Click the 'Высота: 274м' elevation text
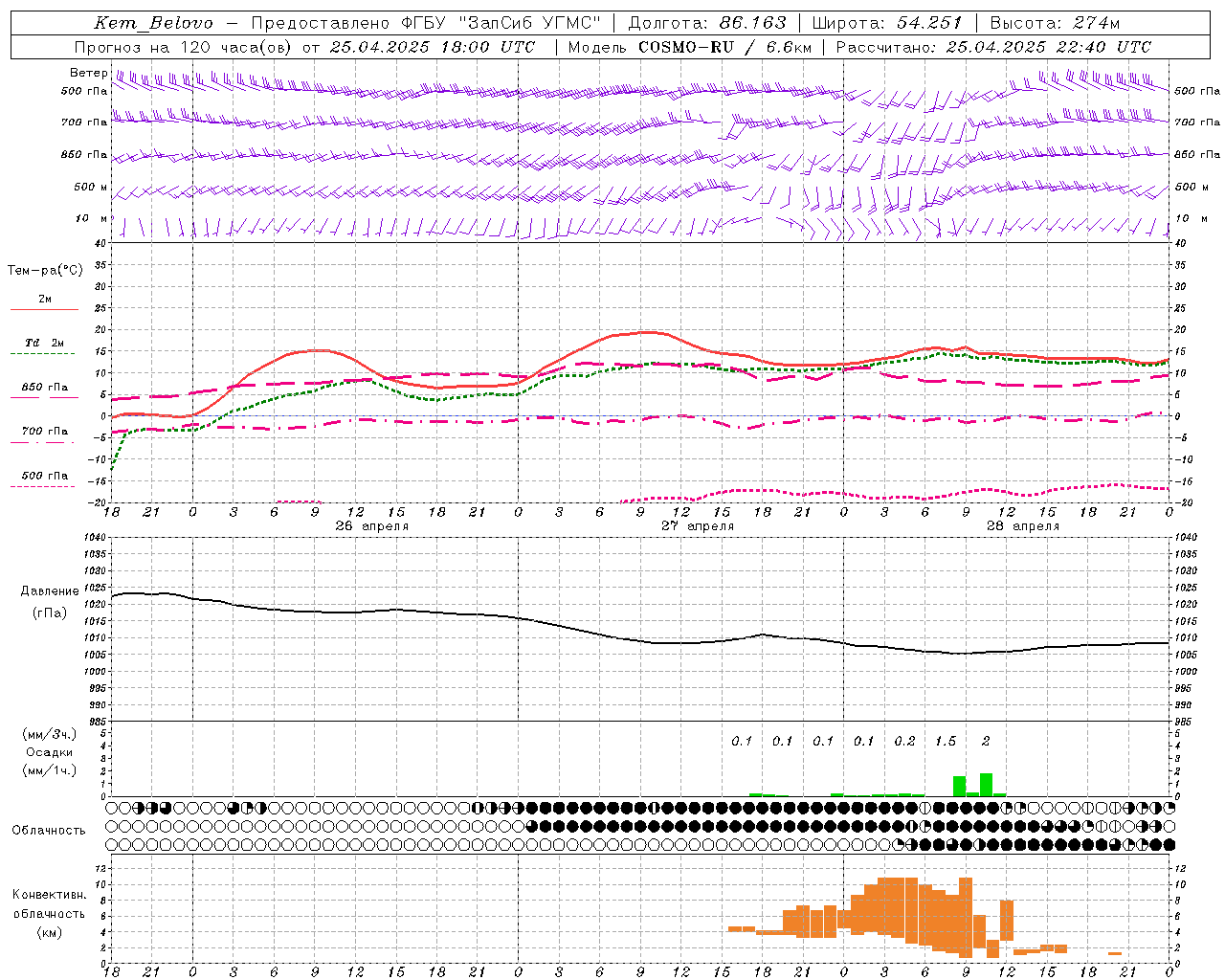 click(1056, 23)
